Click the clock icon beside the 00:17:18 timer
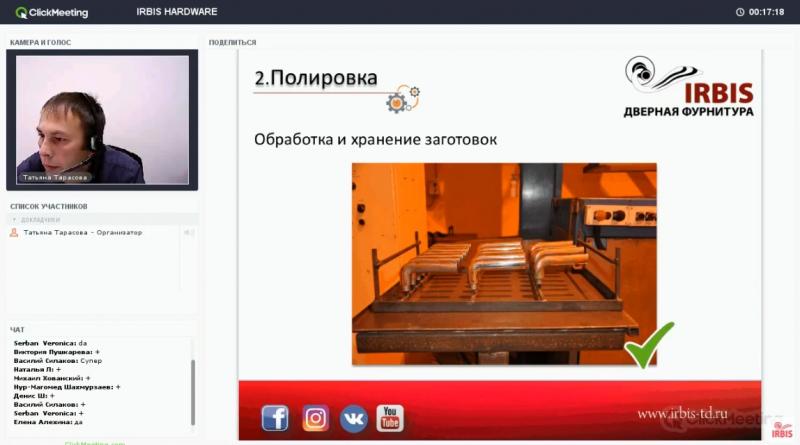This screenshot has height=445, width=800. (x=740, y=12)
